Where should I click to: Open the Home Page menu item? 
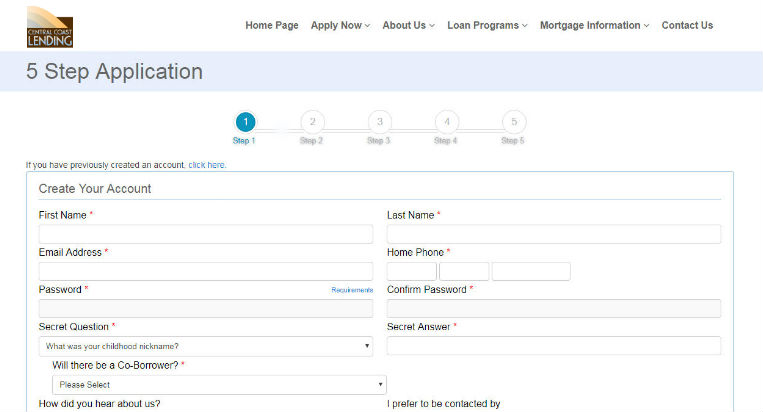[x=272, y=25]
